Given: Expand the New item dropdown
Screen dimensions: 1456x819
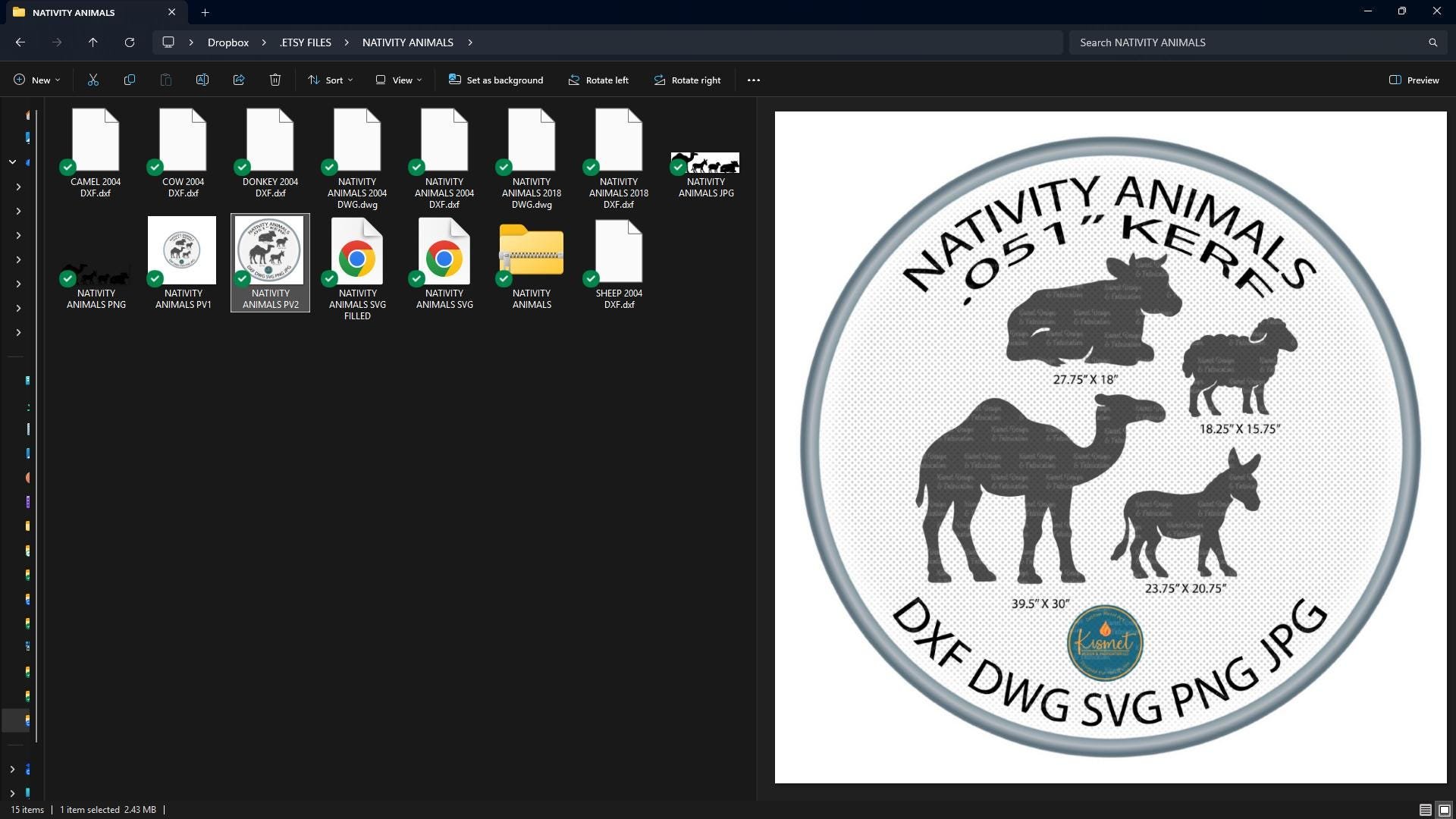Looking at the screenshot, I should 36,80.
